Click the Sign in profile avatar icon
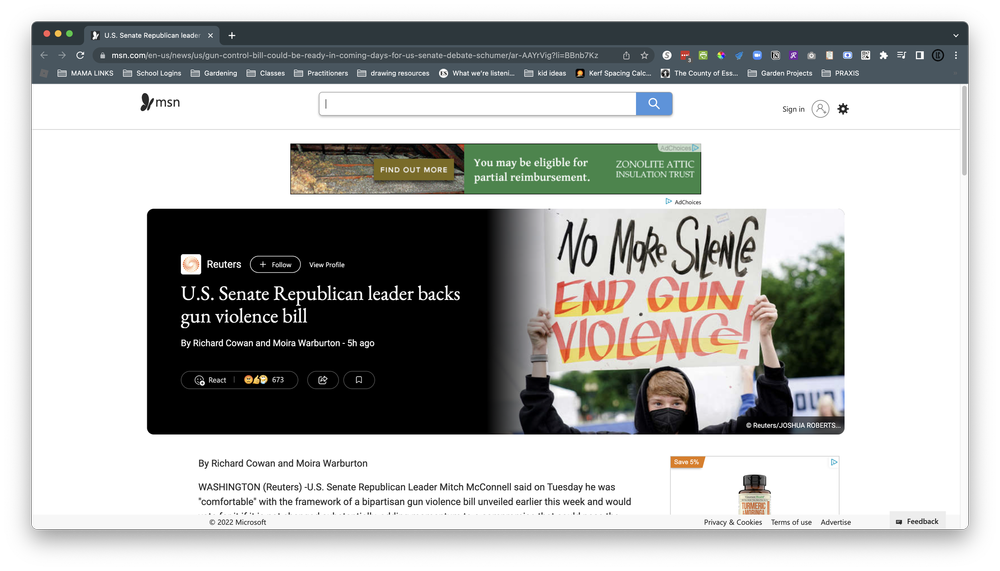 [x=820, y=109]
